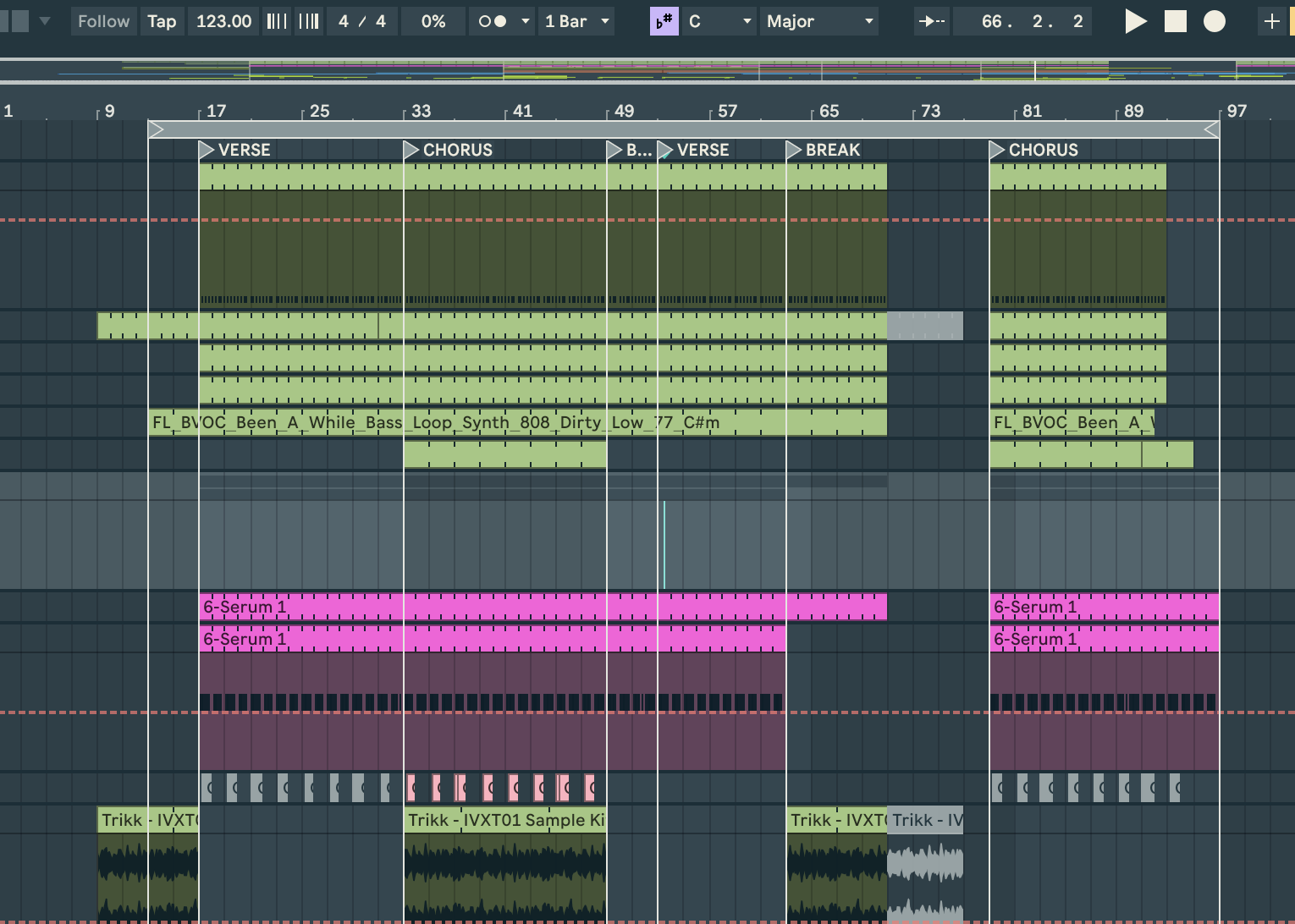Screen dimensions: 1295x924
Task: Click the loop brace start marker
Action: coord(156,129)
